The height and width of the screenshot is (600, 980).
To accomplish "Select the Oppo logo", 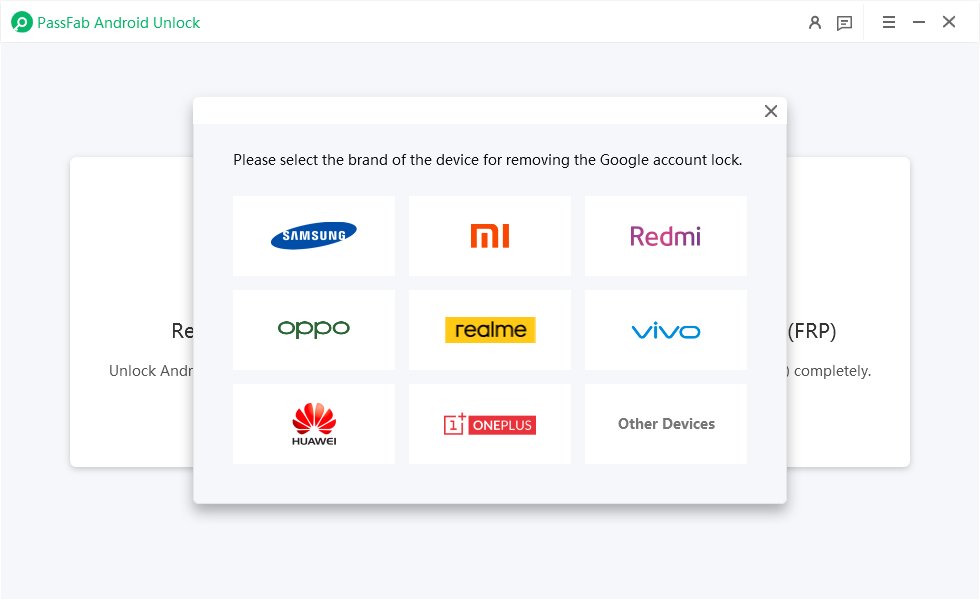I will pos(313,329).
